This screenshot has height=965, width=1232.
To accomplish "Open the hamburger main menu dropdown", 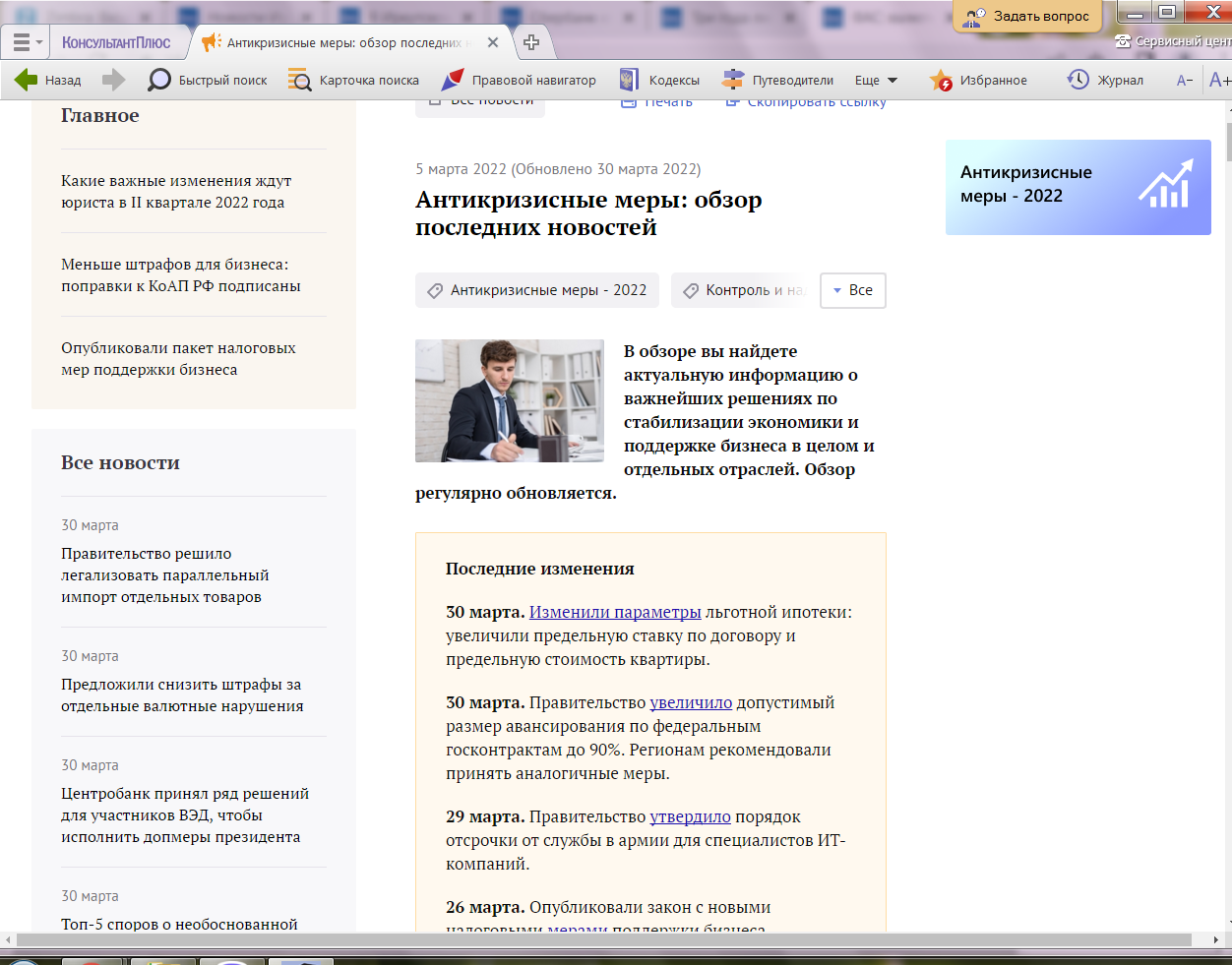I will coord(26,42).
